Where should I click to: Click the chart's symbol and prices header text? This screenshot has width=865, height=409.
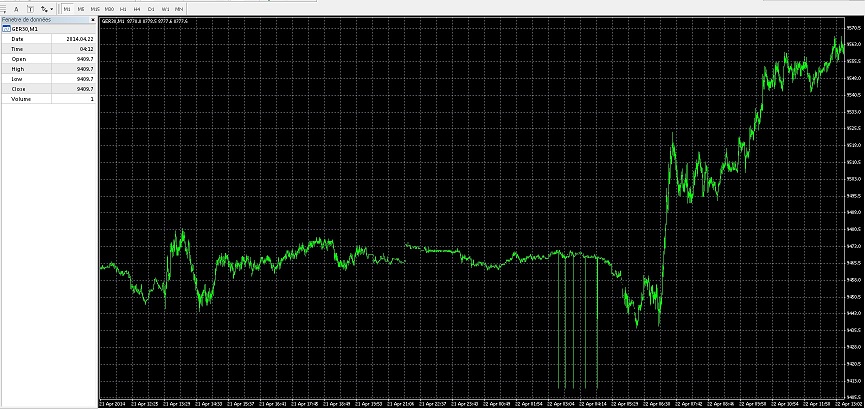tap(143, 21)
